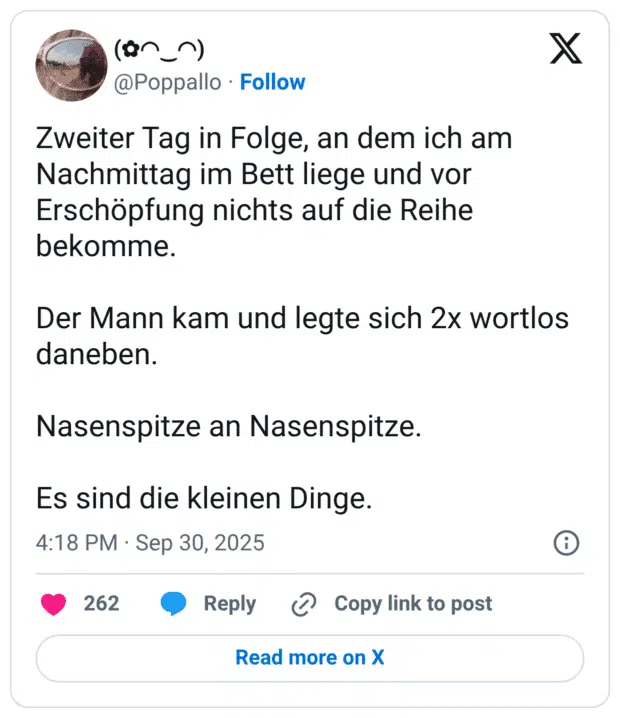620x718 pixels.
Task: Click the 'Sep 30, 2025' date
Action: 200,543
